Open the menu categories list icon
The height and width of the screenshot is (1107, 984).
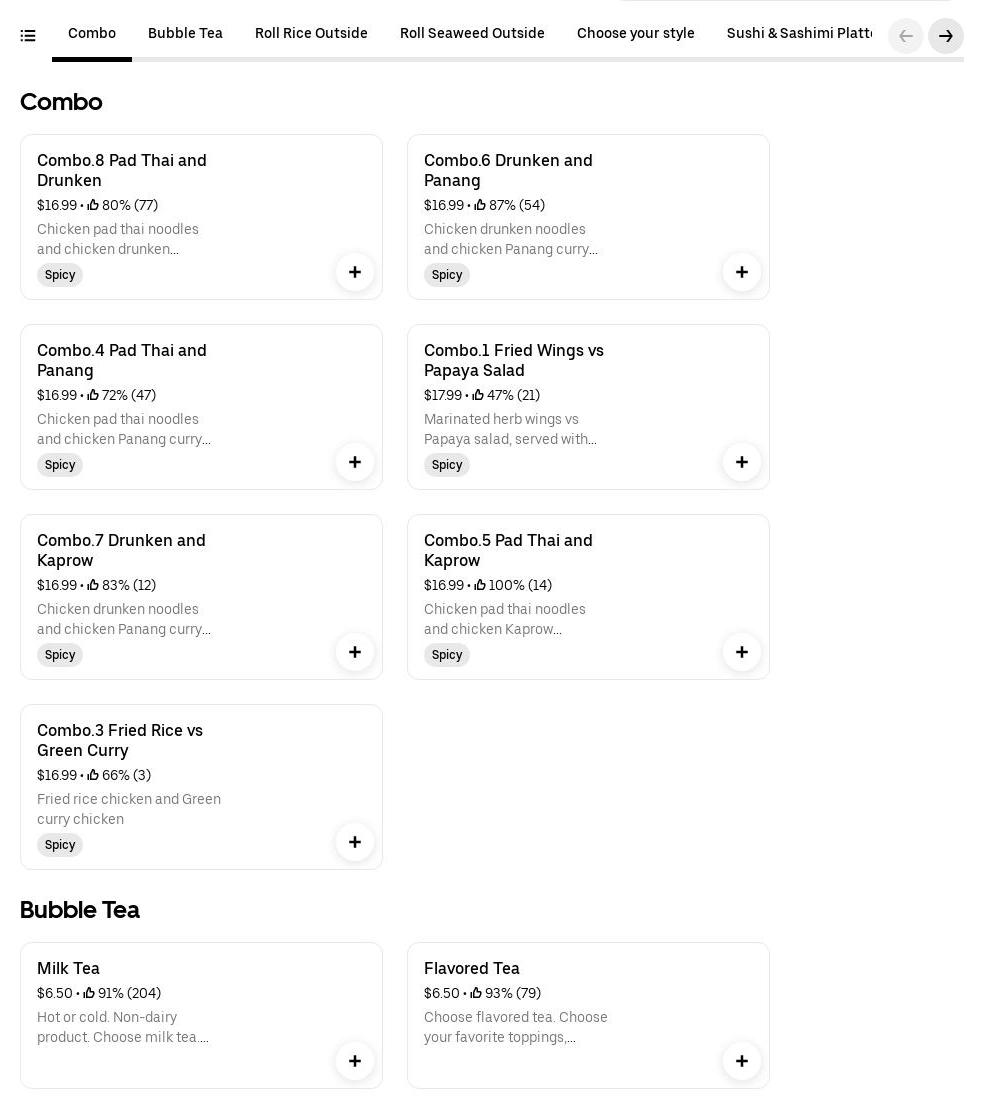click(28, 36)
